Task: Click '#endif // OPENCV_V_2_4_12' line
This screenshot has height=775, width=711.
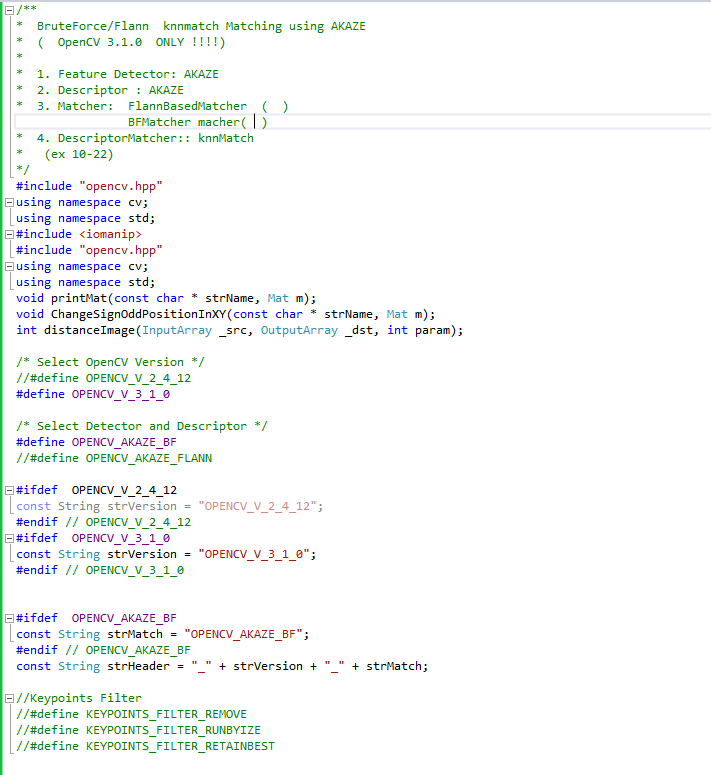Action: click(103, 522)
